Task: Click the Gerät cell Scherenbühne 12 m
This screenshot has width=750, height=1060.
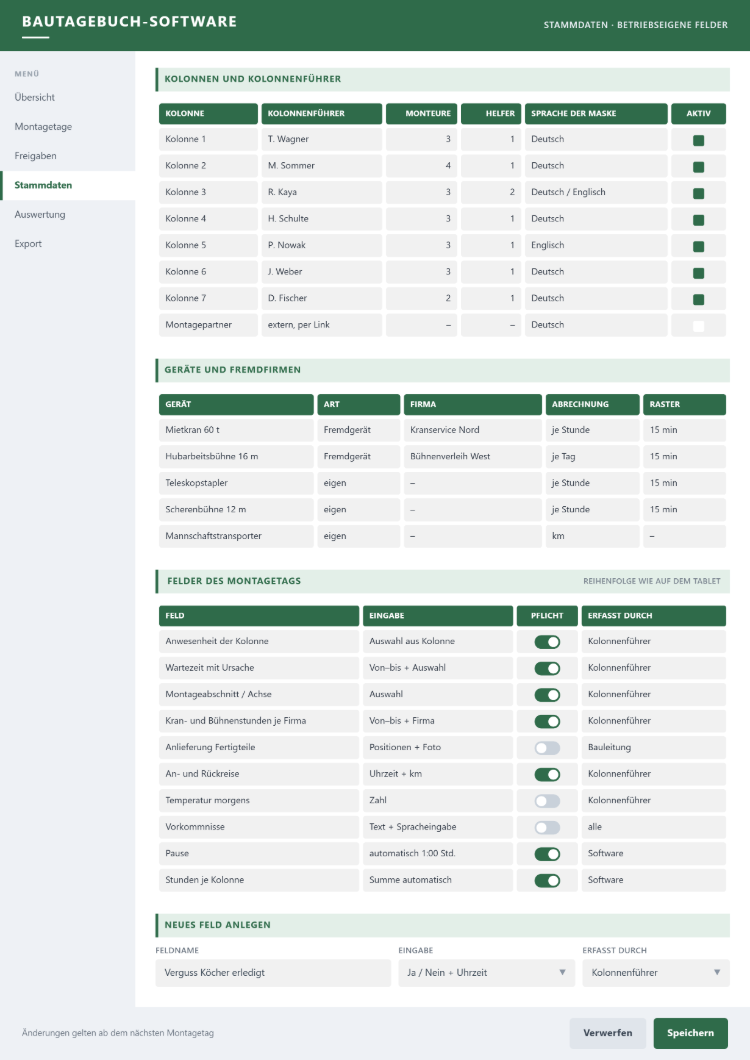Action: click(x=236, y=510)
